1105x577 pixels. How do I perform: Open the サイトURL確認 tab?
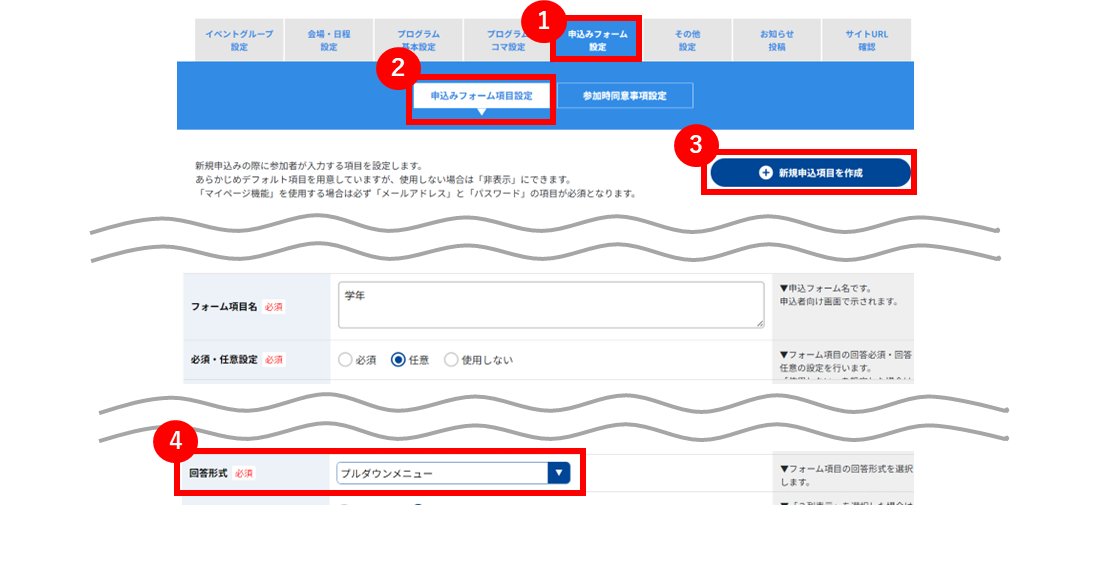866,40
